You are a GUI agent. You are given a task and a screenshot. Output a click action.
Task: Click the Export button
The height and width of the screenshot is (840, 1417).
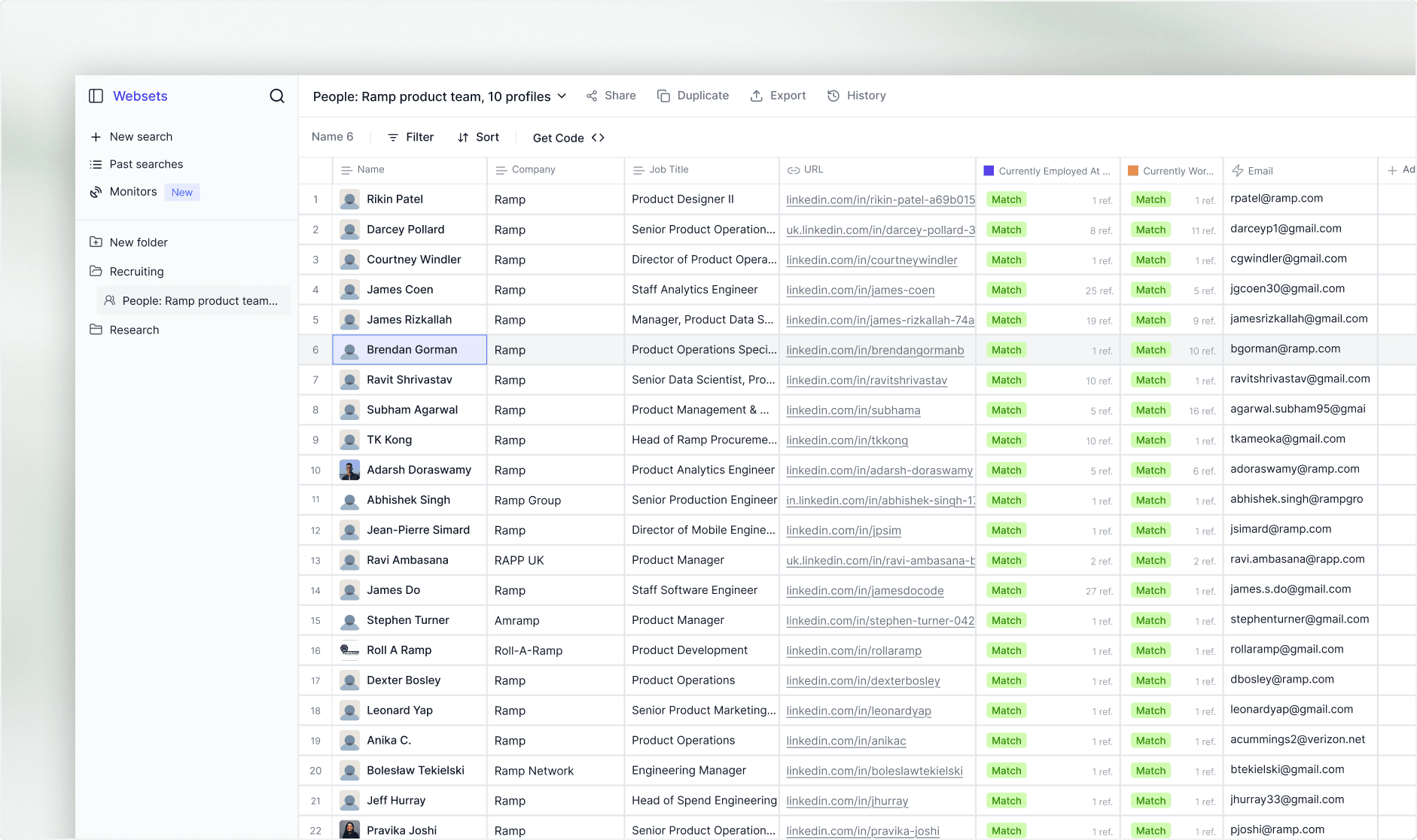tap(779, 96)
